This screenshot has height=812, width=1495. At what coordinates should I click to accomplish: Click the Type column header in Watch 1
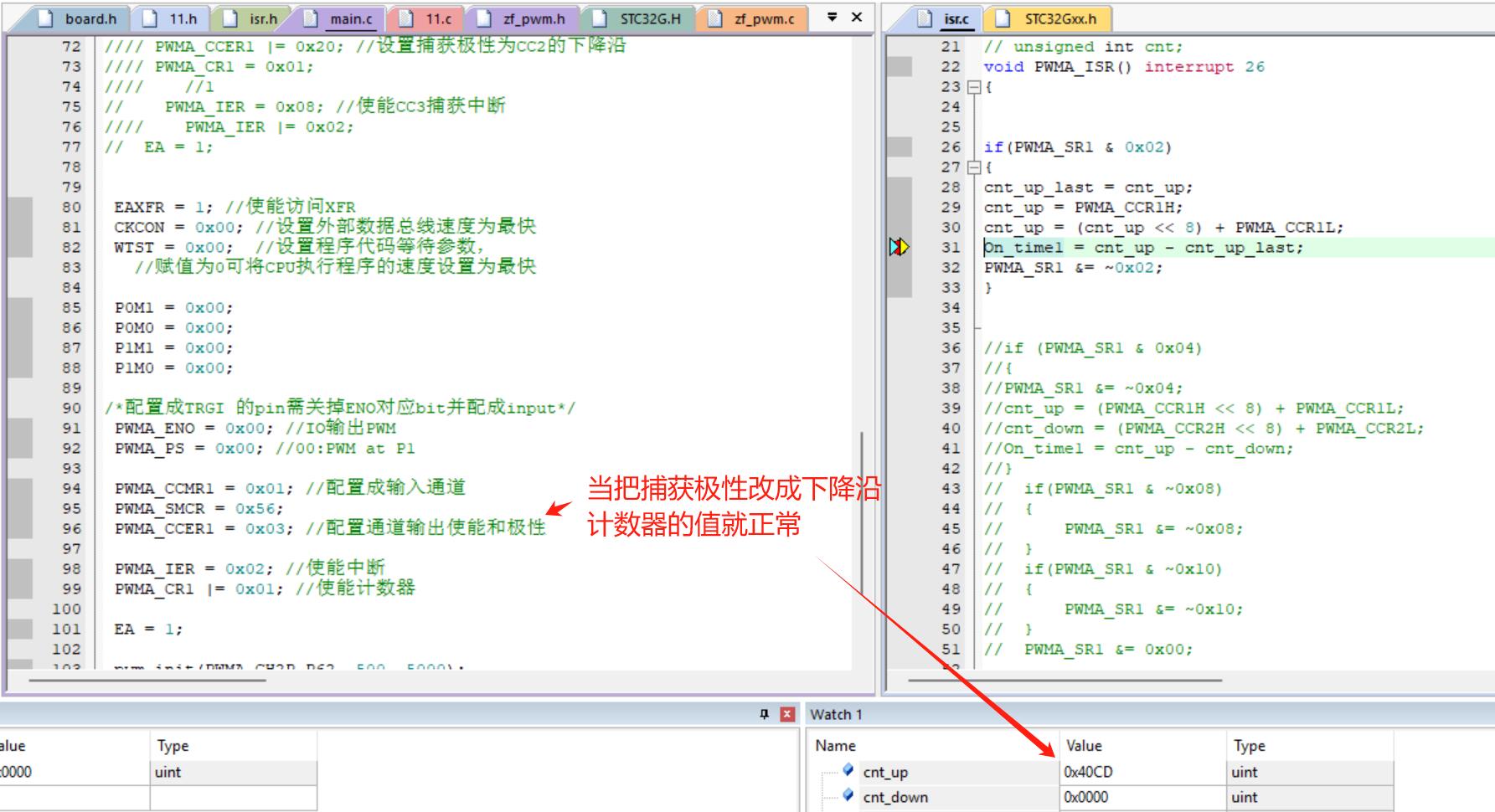(x=1249, y=745)
